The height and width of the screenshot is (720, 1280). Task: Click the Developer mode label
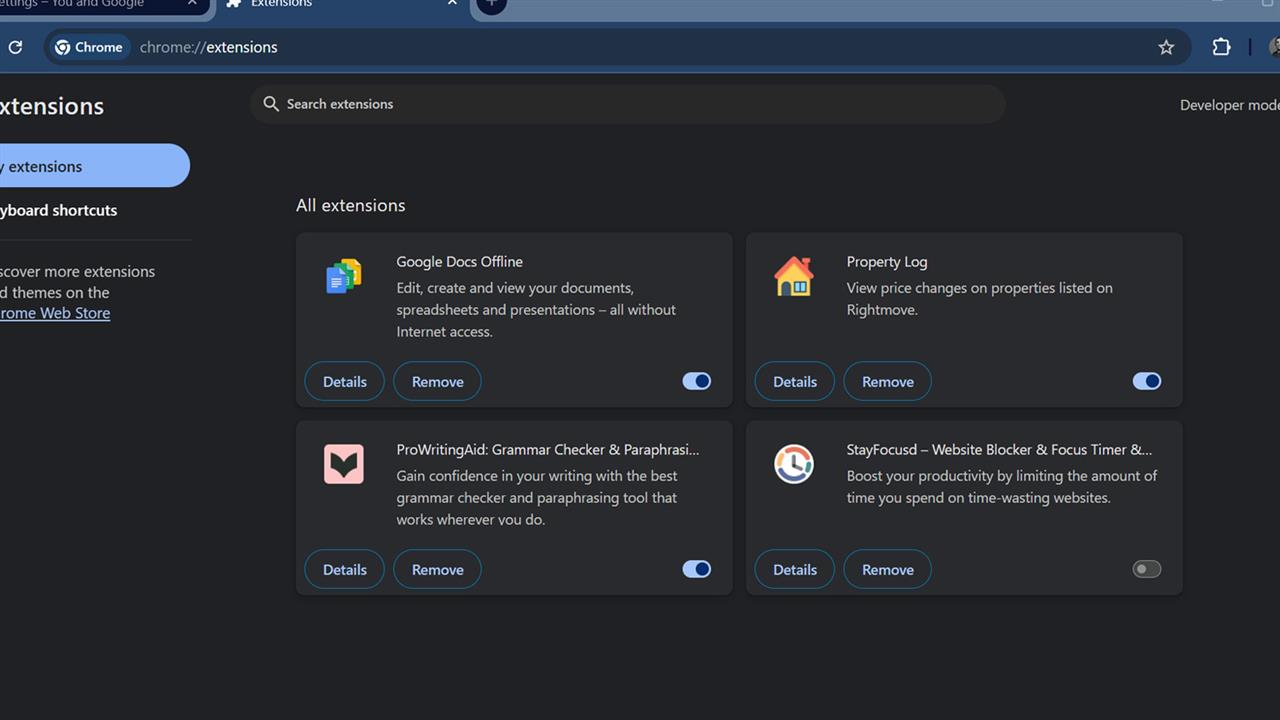(1229, 105)
